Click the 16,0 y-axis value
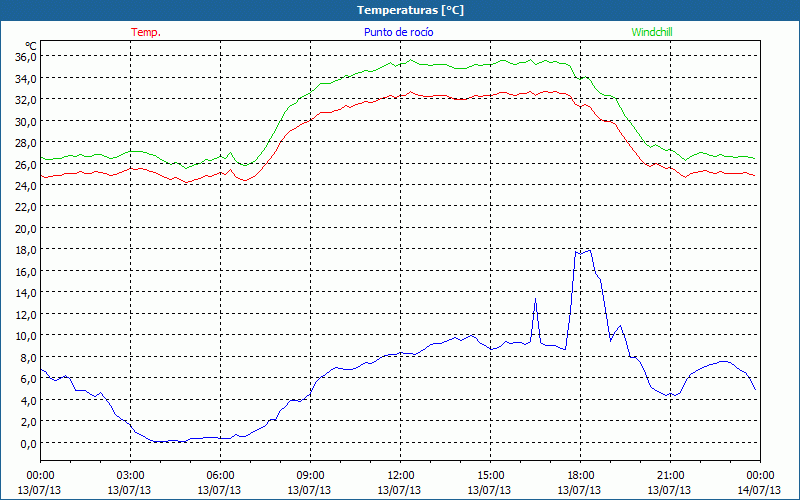This screenshot has height=500, width=800. click(x=26, y=271)
